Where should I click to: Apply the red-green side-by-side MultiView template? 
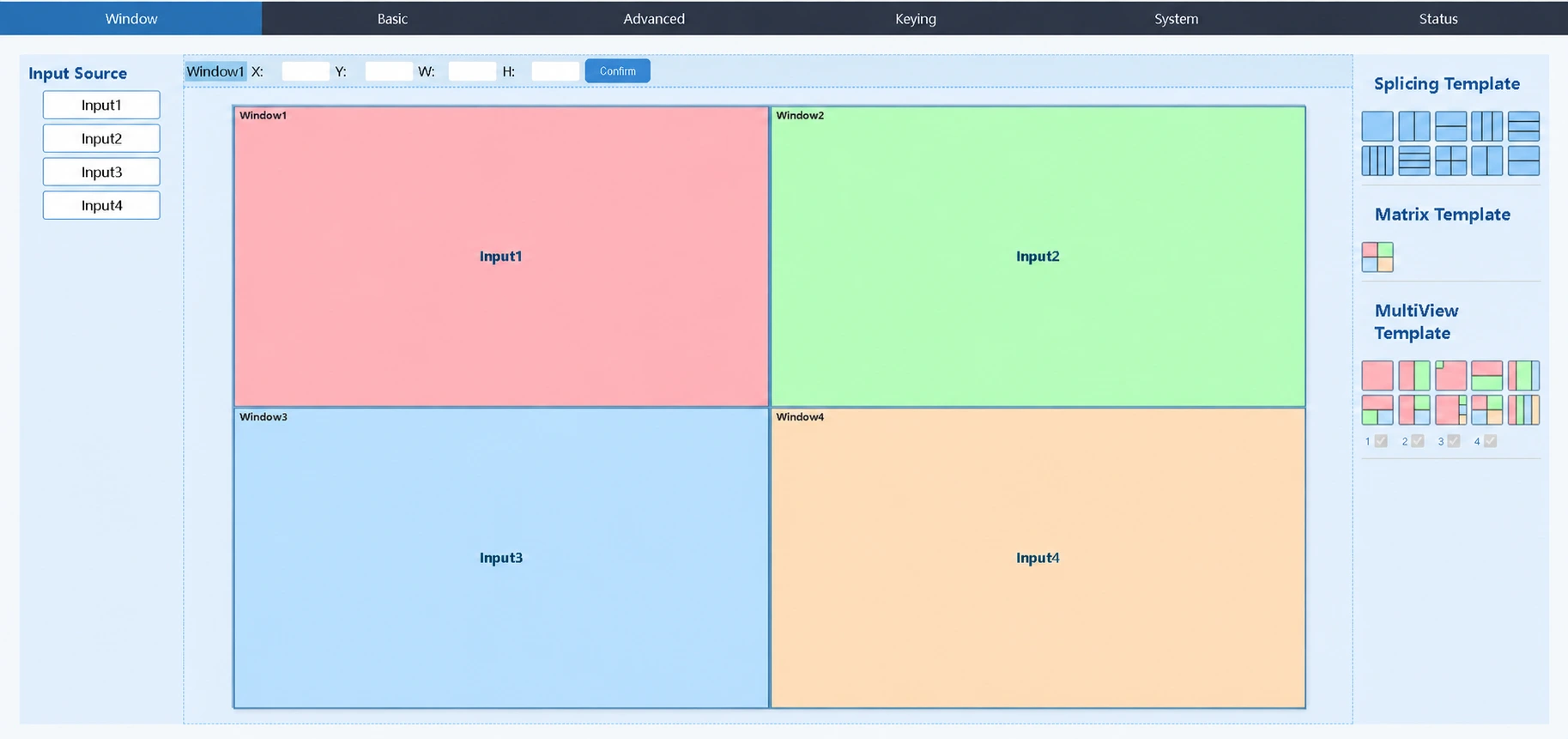pos(1414,376)
